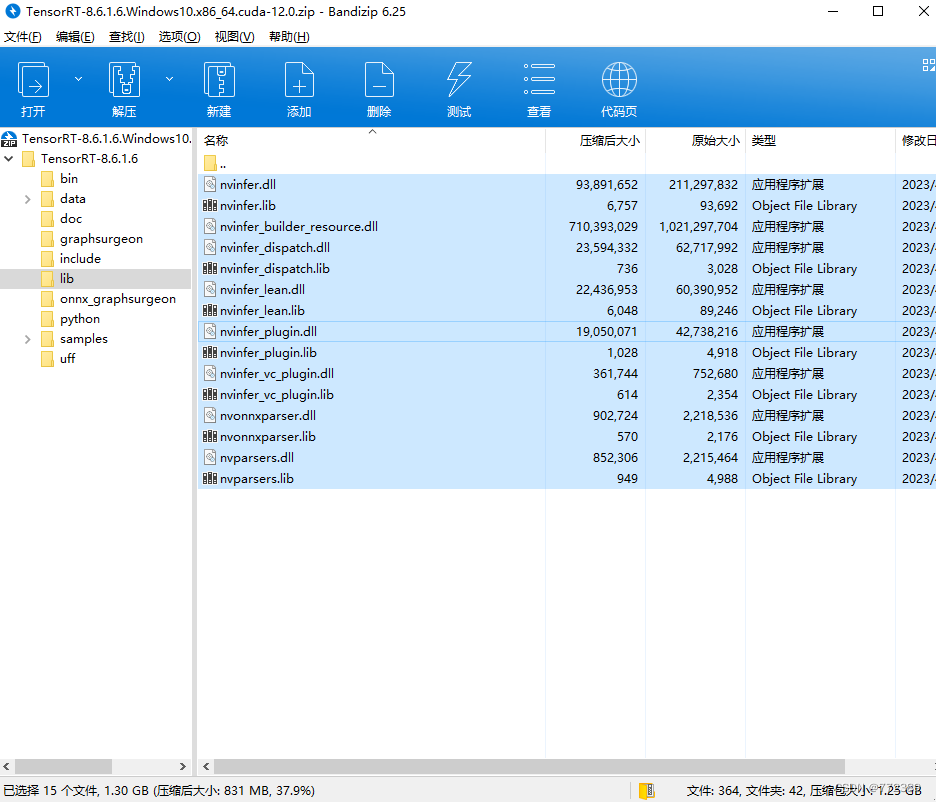The image size is (936, 802).
Task: Open the 选项 (Options) menu
Action: 178,36
